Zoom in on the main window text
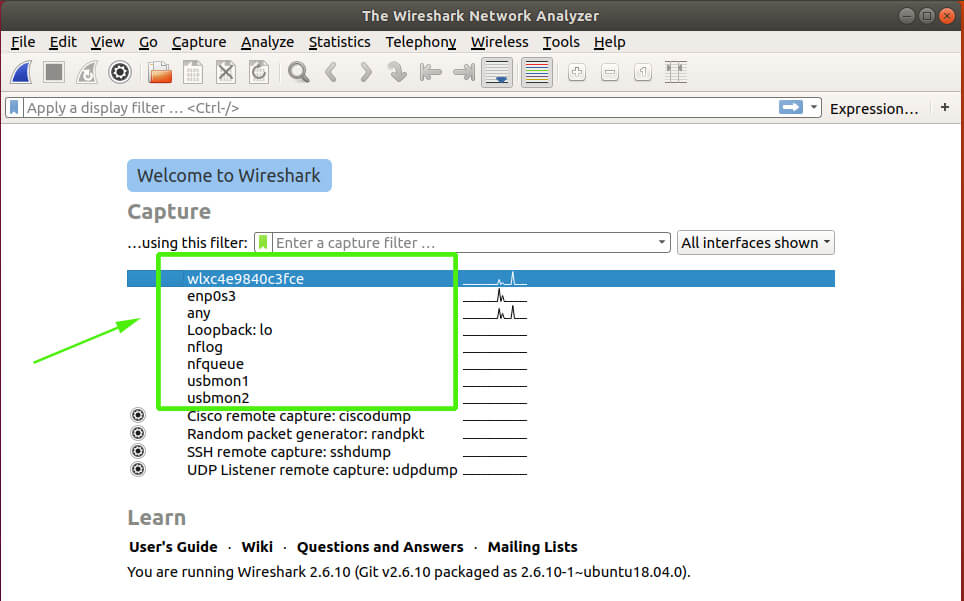 [x=577, y=73]
